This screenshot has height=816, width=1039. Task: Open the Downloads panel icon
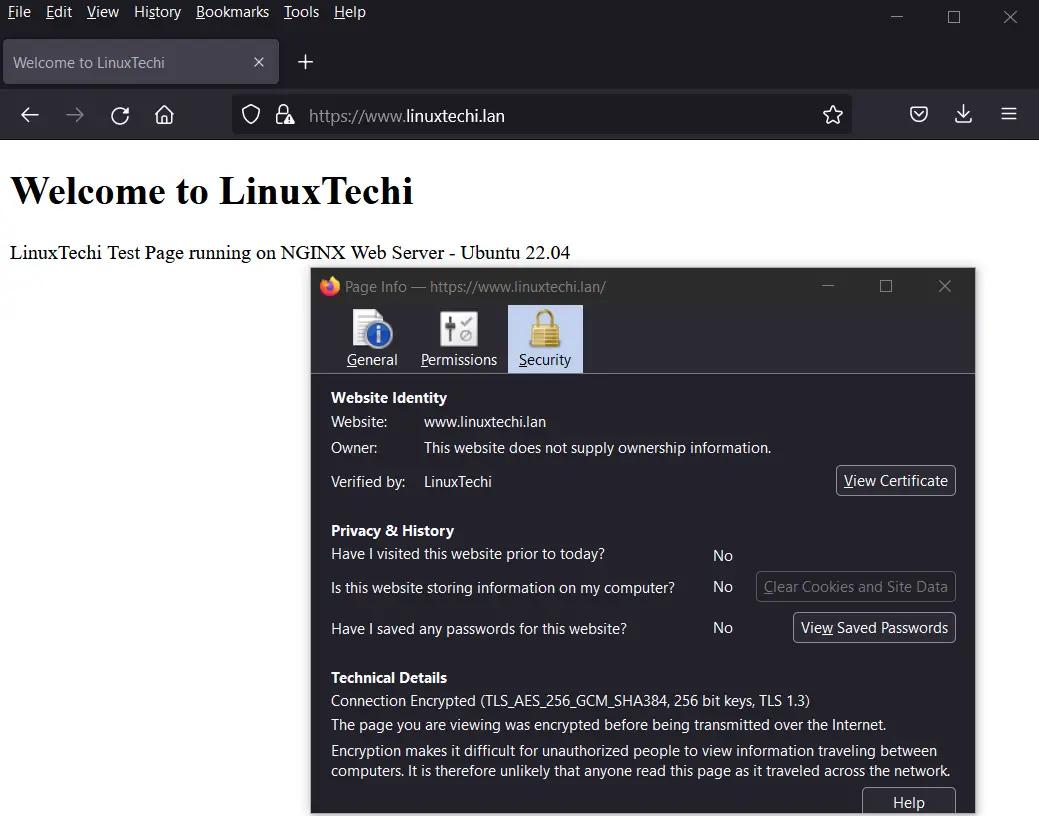962,114
